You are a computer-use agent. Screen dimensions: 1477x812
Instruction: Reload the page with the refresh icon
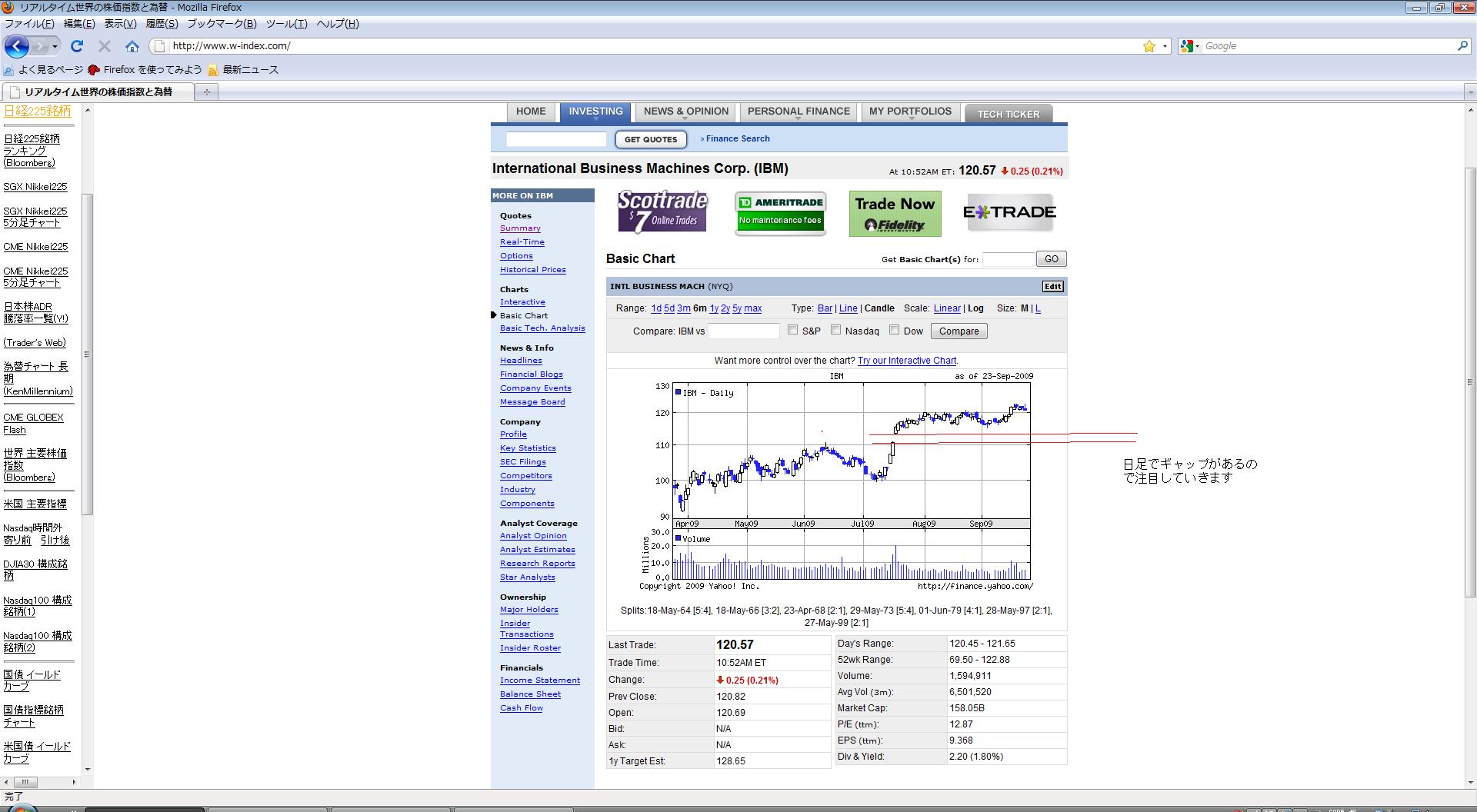pos(77,46)
